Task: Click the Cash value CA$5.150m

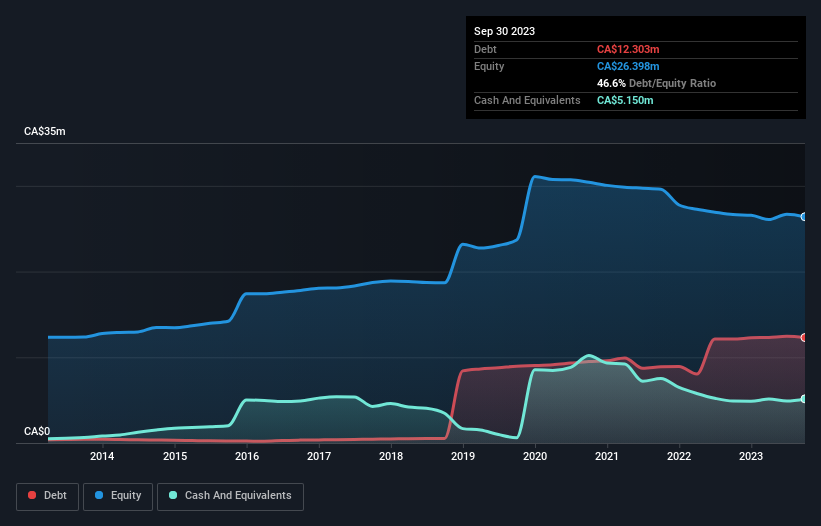Action: (625, 100)
